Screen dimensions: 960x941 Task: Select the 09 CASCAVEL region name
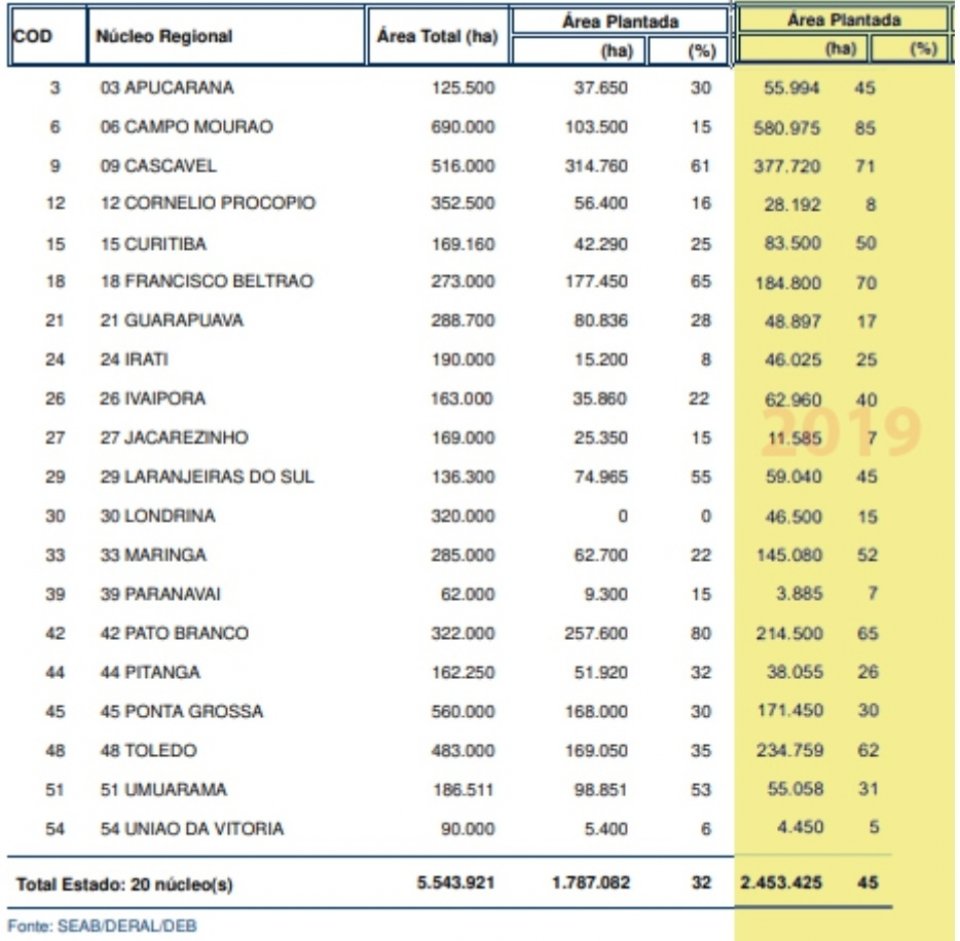point(158,166)
